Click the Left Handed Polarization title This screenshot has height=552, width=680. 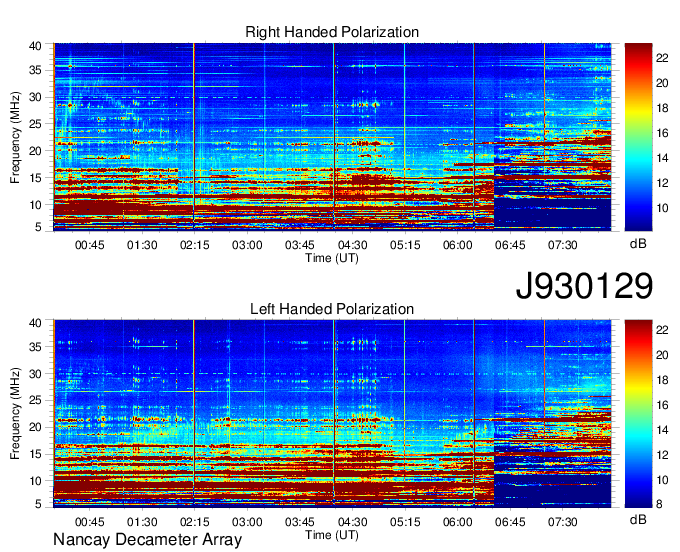[332, 309]
